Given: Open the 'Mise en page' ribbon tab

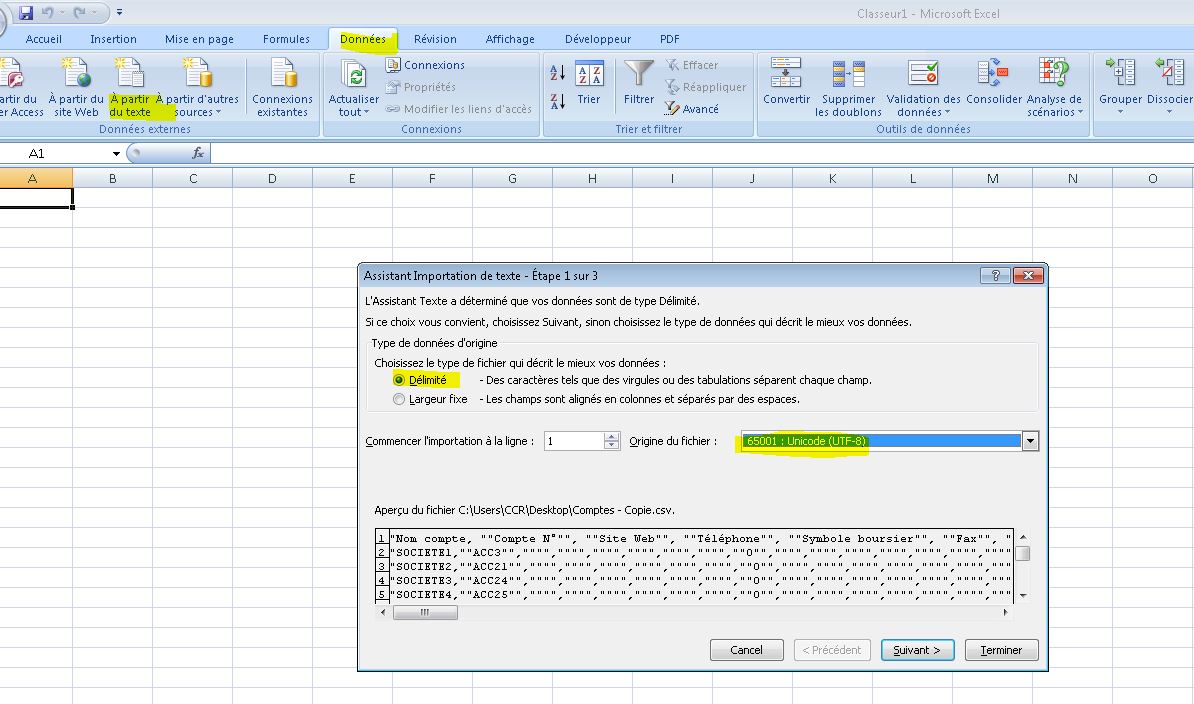Looking at the screenshot, I should coord(199,39).
